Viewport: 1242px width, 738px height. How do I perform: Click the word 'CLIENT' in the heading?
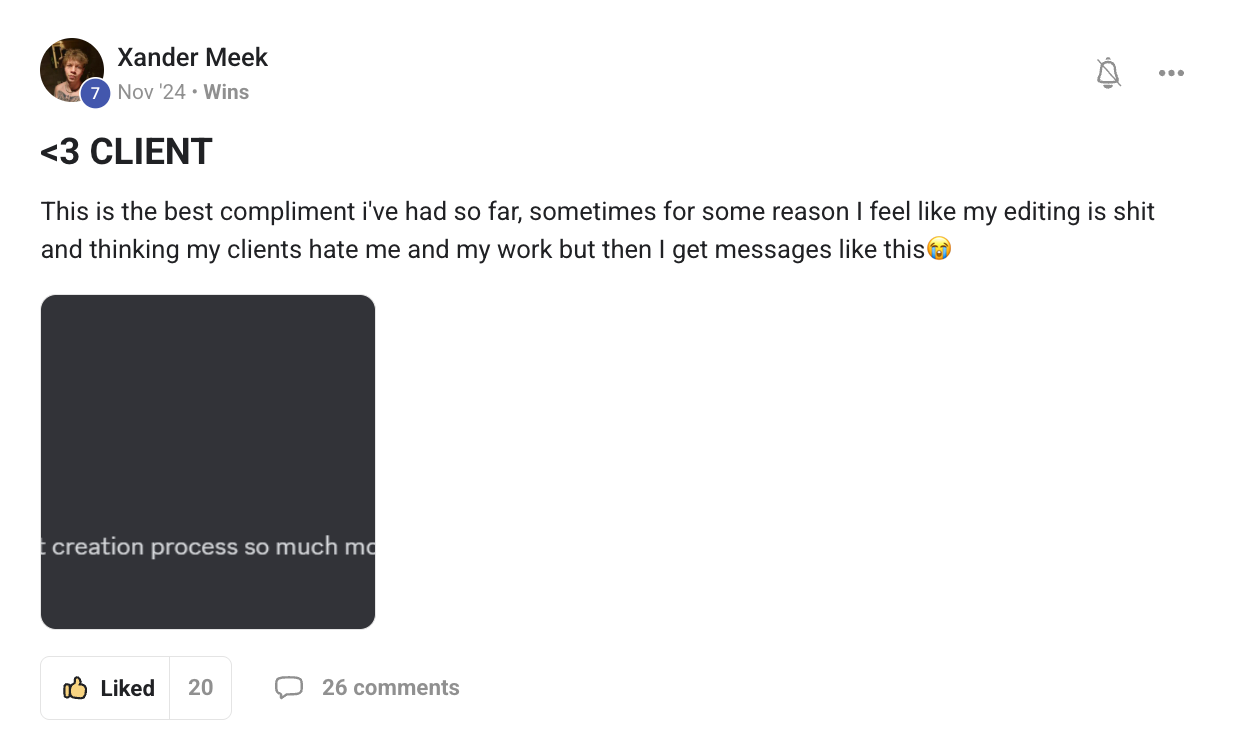[151, 152]
